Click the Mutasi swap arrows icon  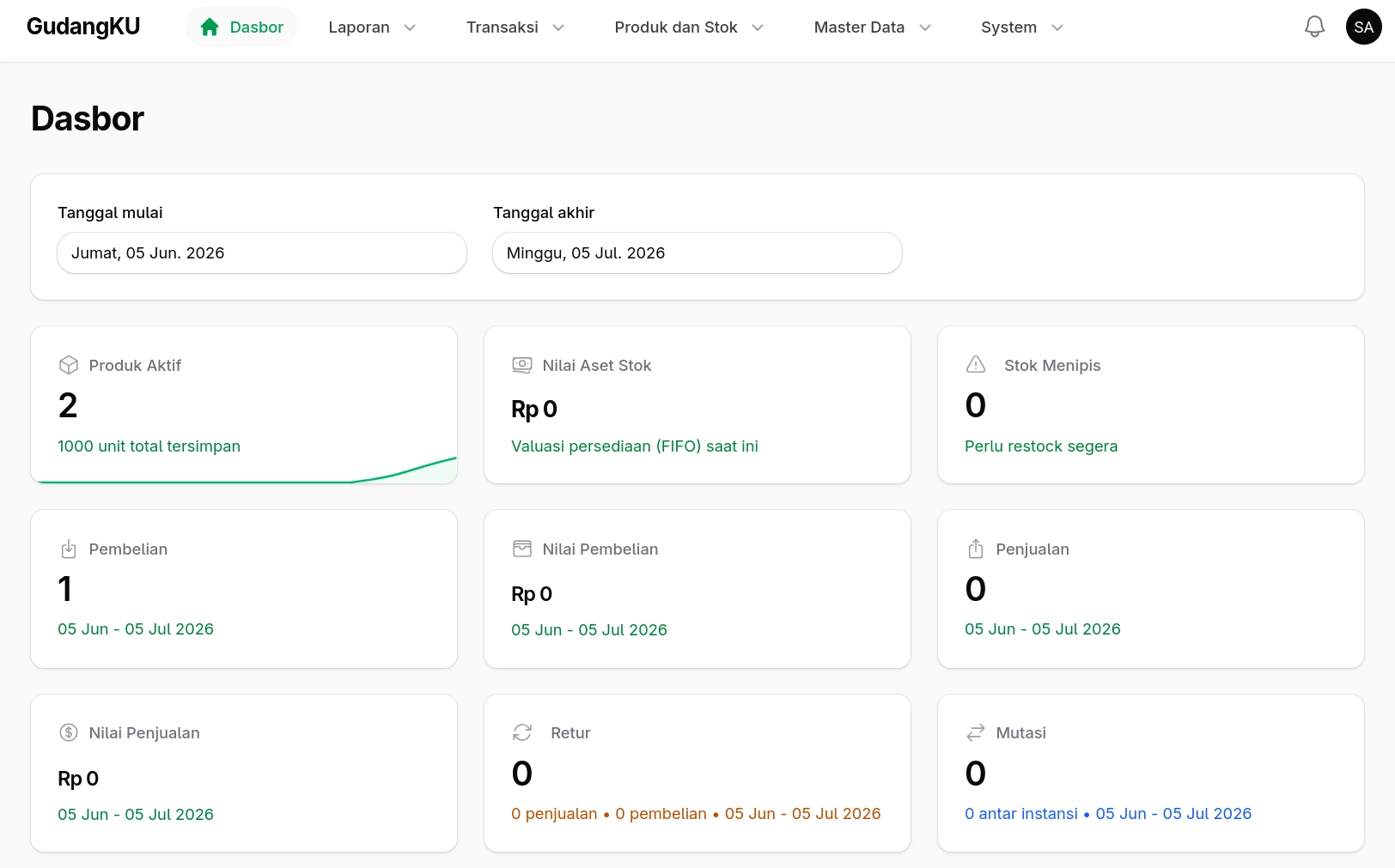(976, 732)
